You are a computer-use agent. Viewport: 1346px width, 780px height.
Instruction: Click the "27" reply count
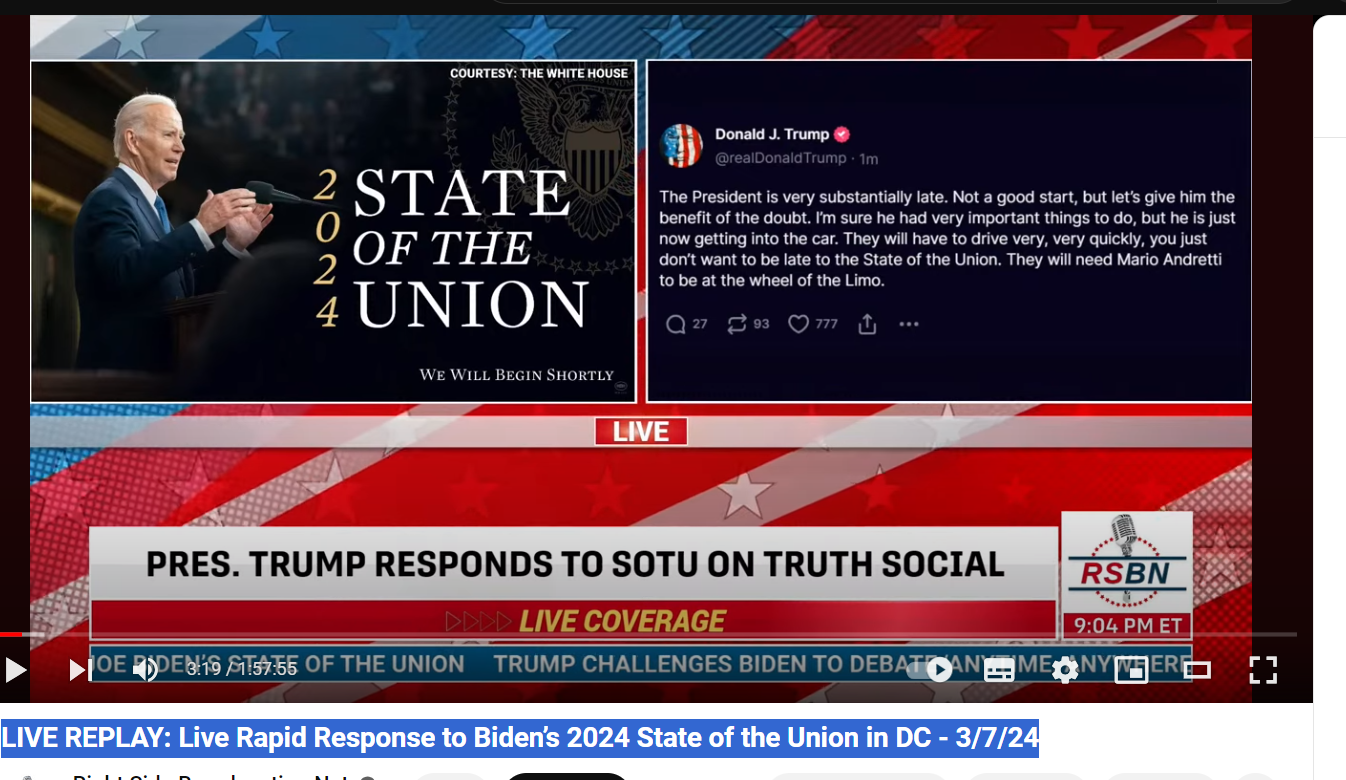point(700,324)
